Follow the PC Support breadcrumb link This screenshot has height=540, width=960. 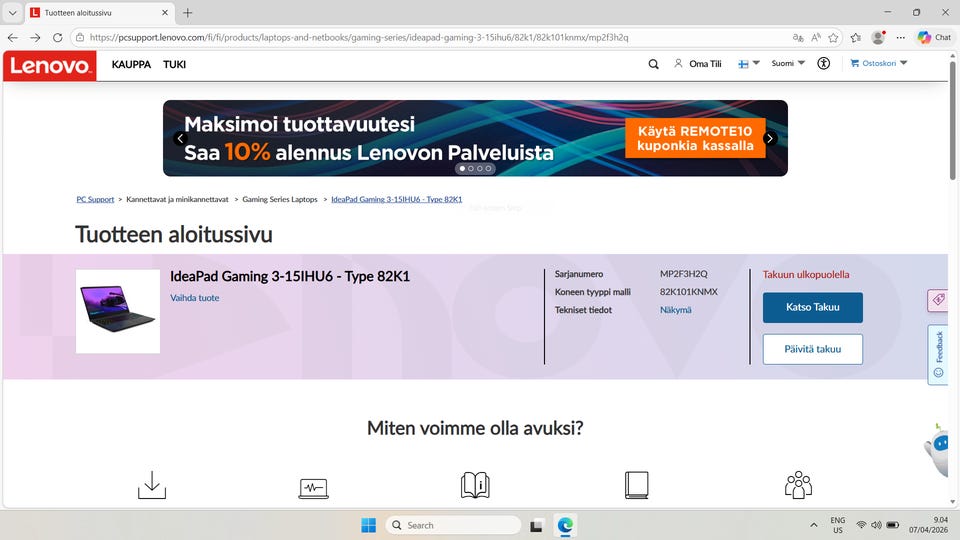click(x=95, y=199)
